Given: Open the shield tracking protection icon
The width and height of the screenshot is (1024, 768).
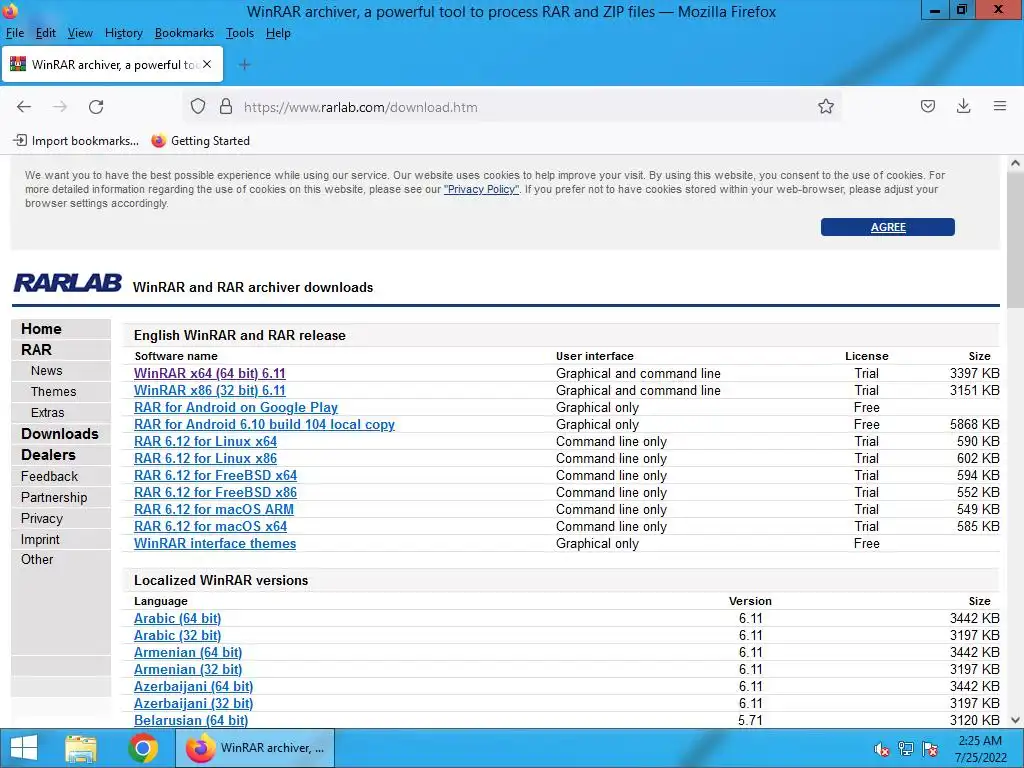Looking at the screenshot, I should pyautogui.click(x=198, y=106).
